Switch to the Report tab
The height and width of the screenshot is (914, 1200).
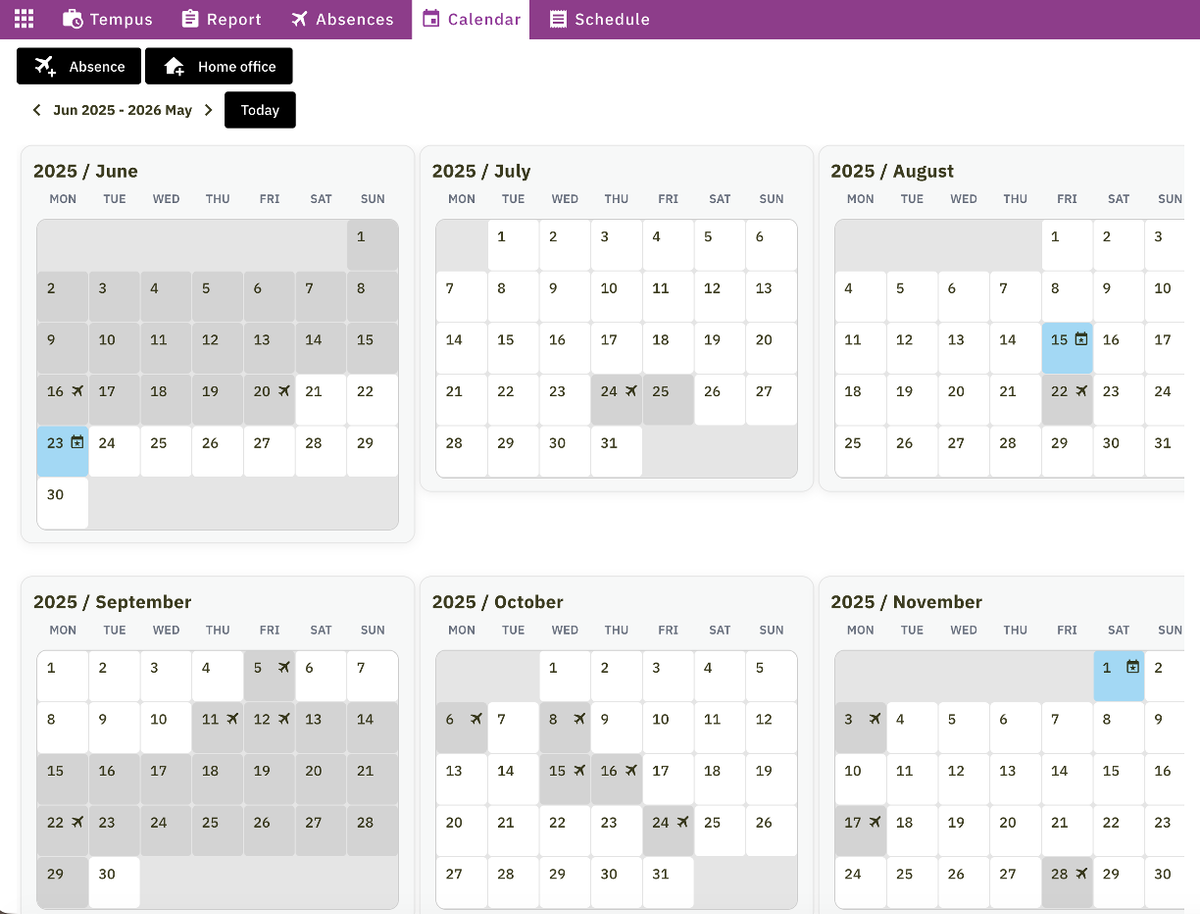(221, 19)
